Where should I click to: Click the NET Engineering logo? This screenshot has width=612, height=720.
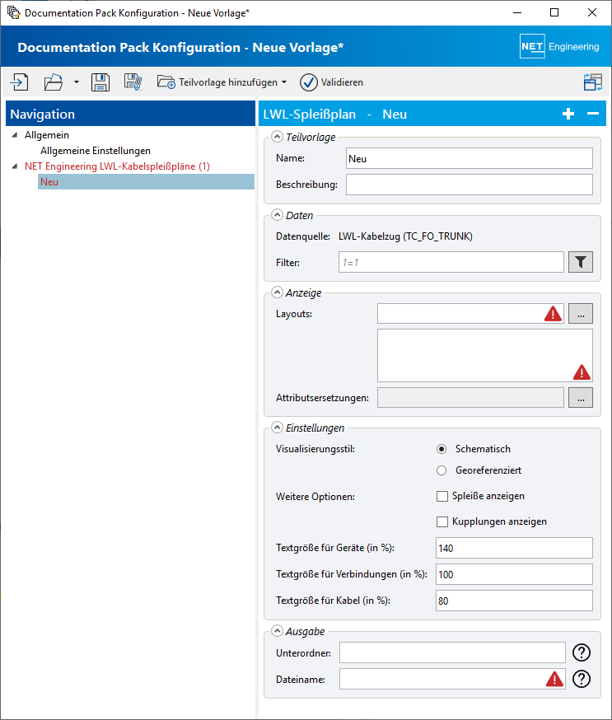(x=560, y=46)
